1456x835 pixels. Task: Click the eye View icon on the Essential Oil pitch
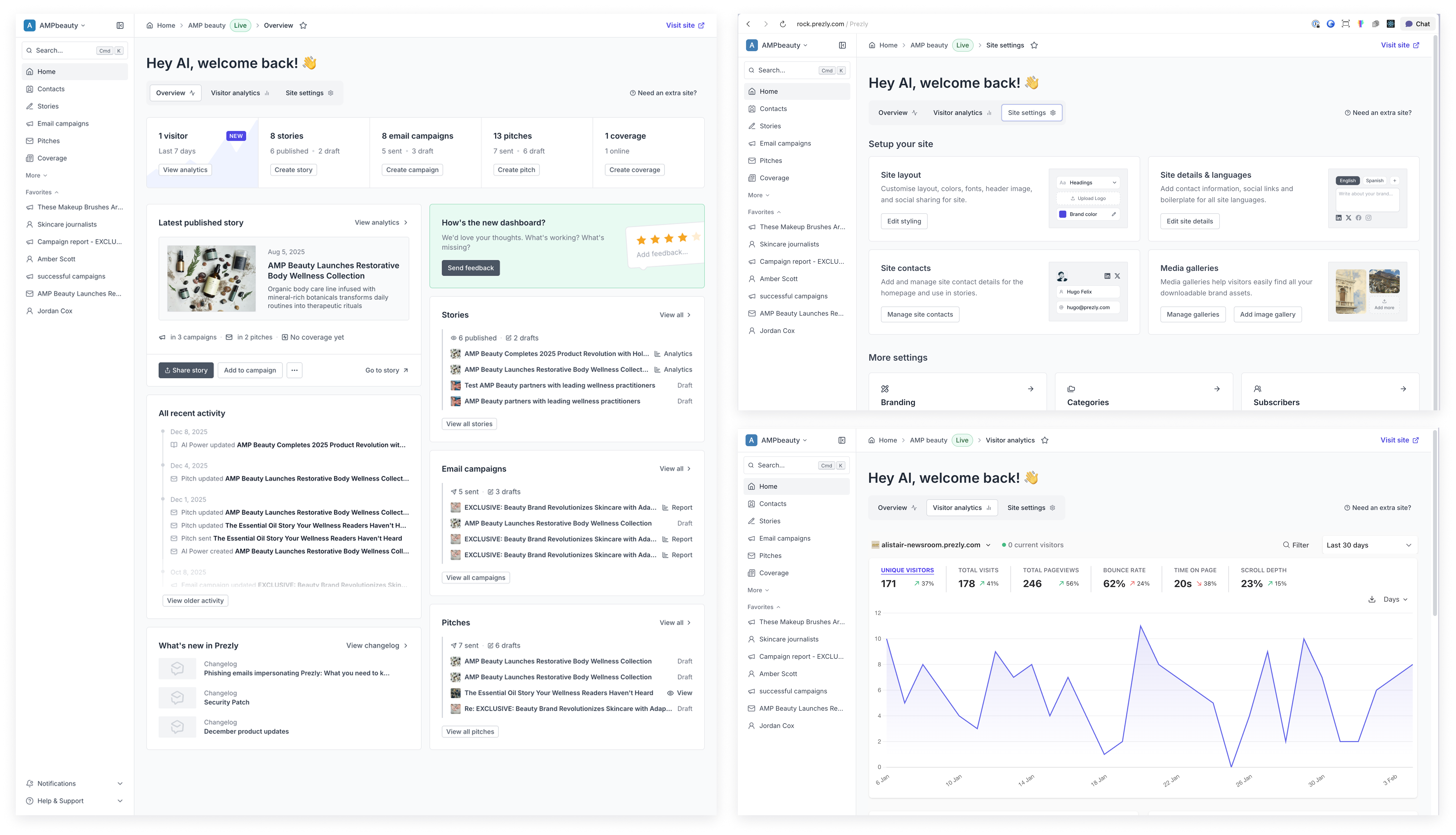(x=670, y=693)
